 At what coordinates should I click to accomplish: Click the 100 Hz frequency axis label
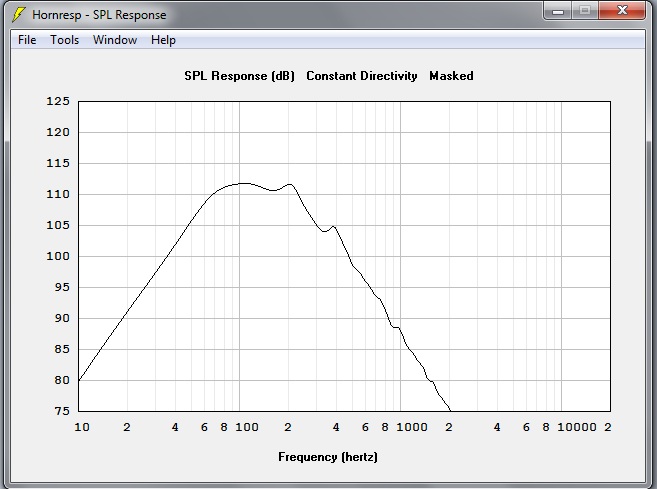pos(247,427)
